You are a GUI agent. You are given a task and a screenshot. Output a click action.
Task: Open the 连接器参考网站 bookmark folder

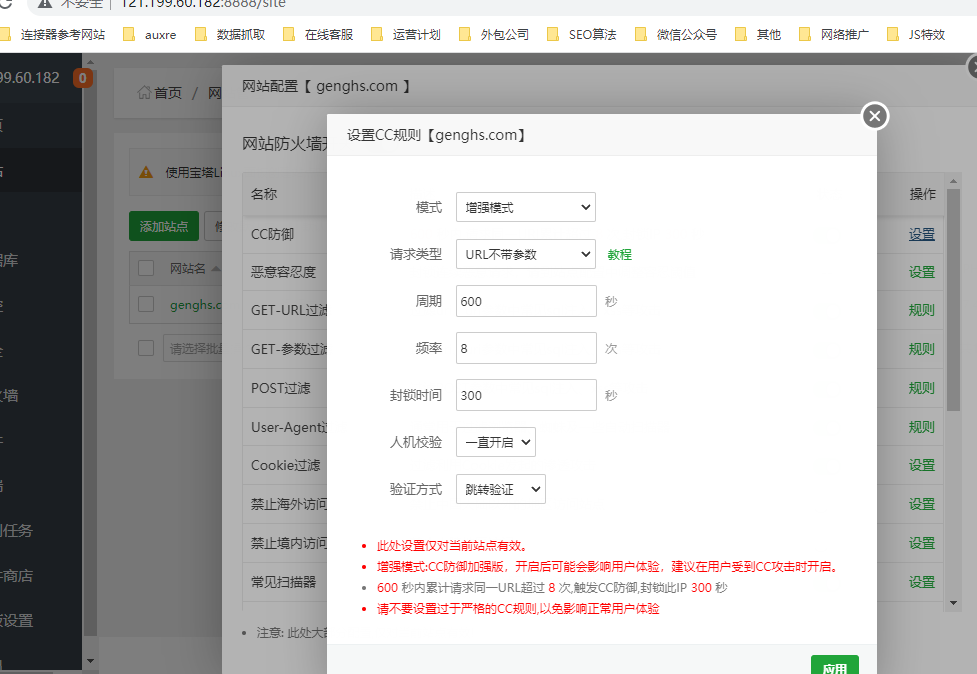(53, 35)
